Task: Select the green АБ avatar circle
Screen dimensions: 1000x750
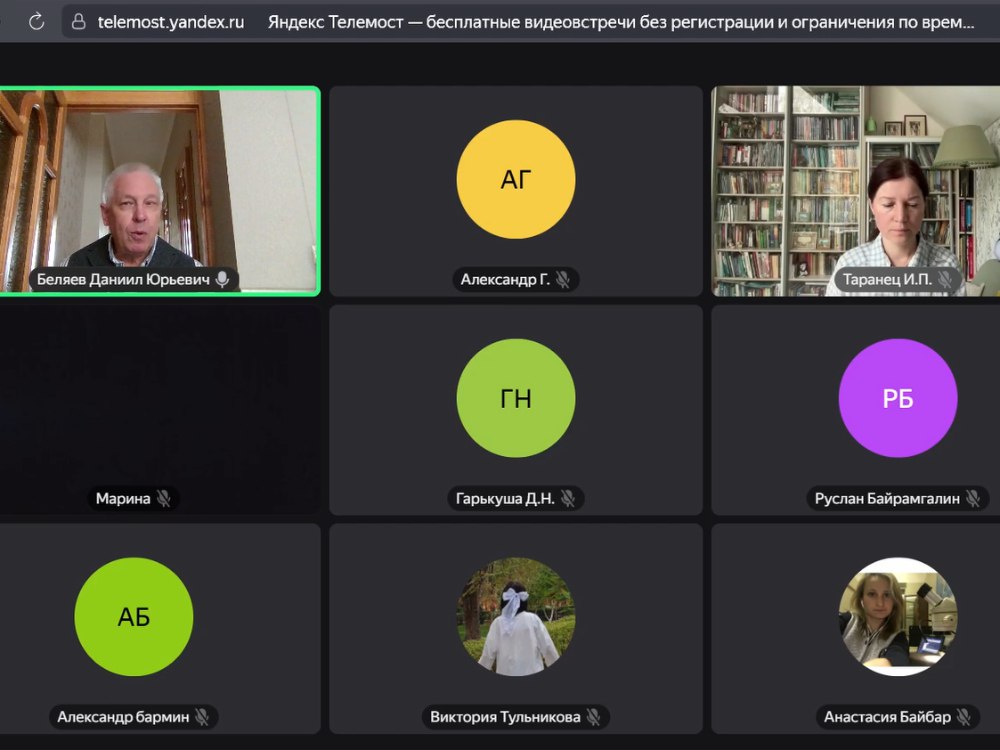Action: (134, 617)
